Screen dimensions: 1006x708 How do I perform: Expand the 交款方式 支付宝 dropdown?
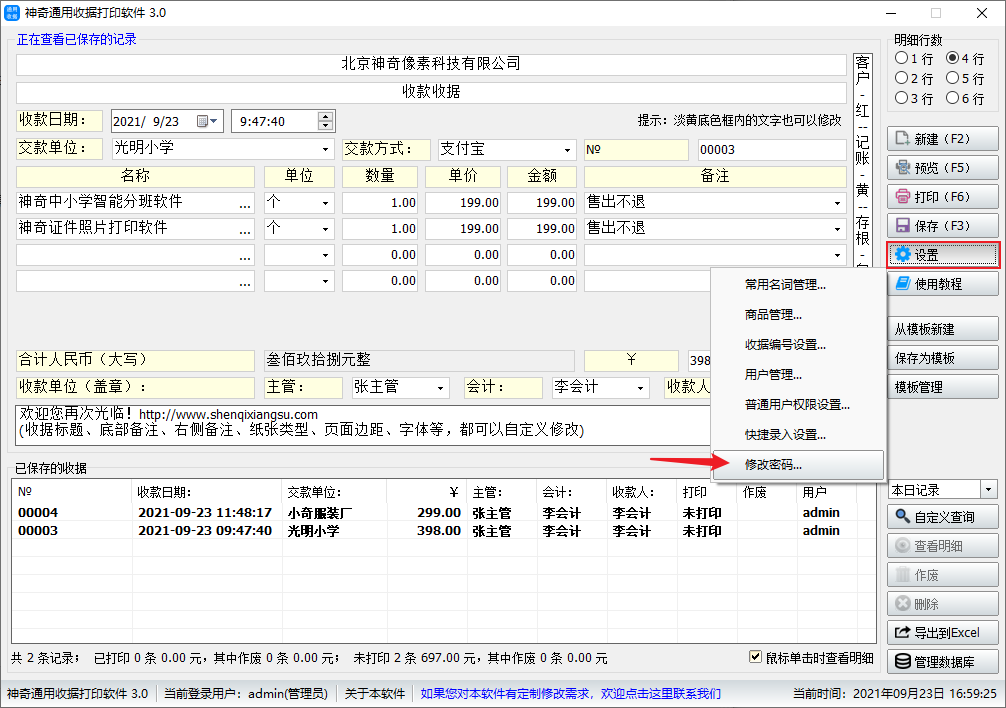[568, 150]
